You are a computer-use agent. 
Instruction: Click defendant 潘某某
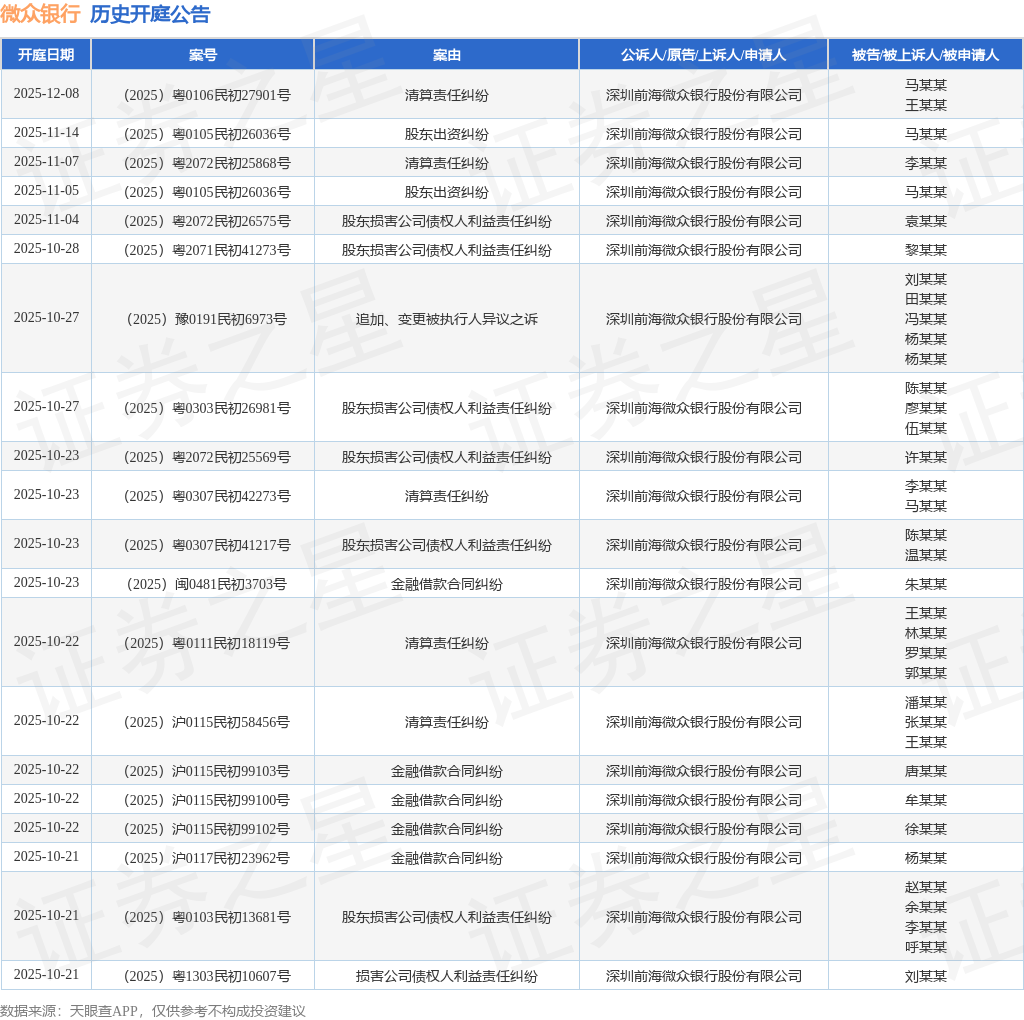coord(925,702)
